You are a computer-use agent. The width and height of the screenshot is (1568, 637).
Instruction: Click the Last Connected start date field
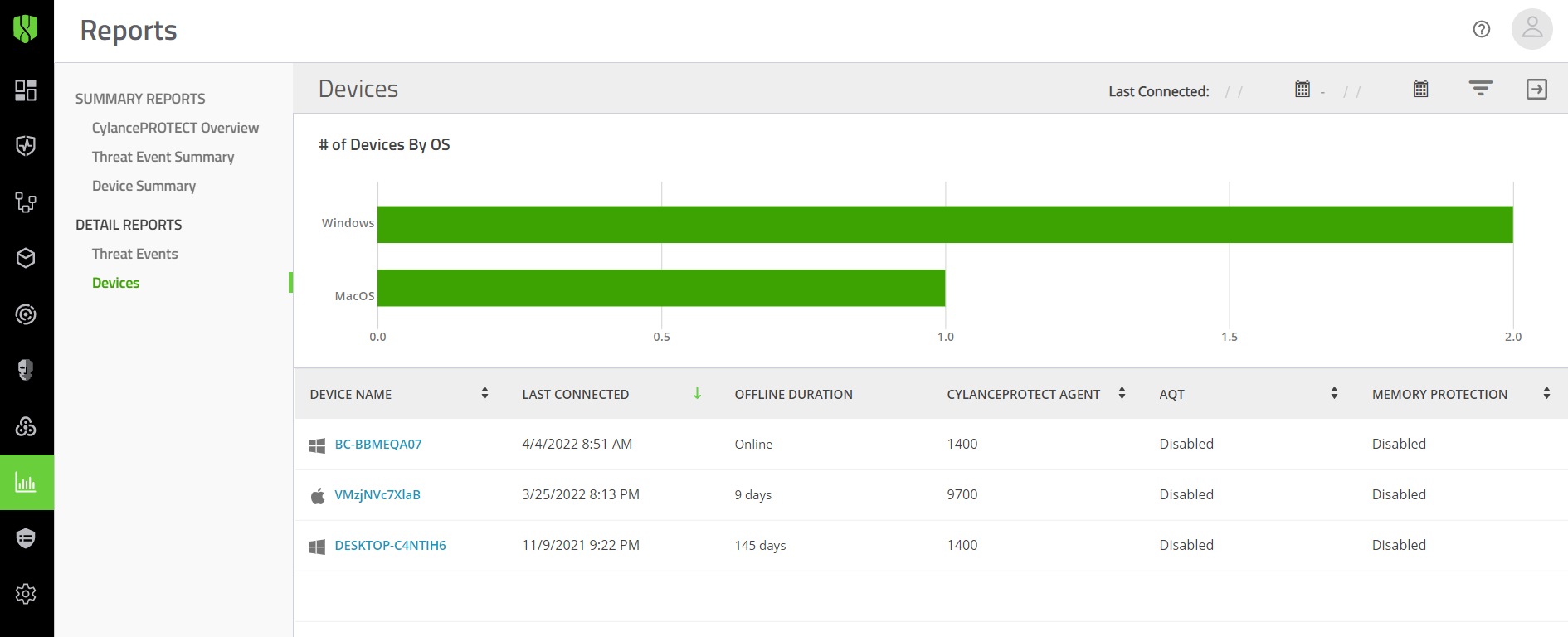tap(1254, 91)
